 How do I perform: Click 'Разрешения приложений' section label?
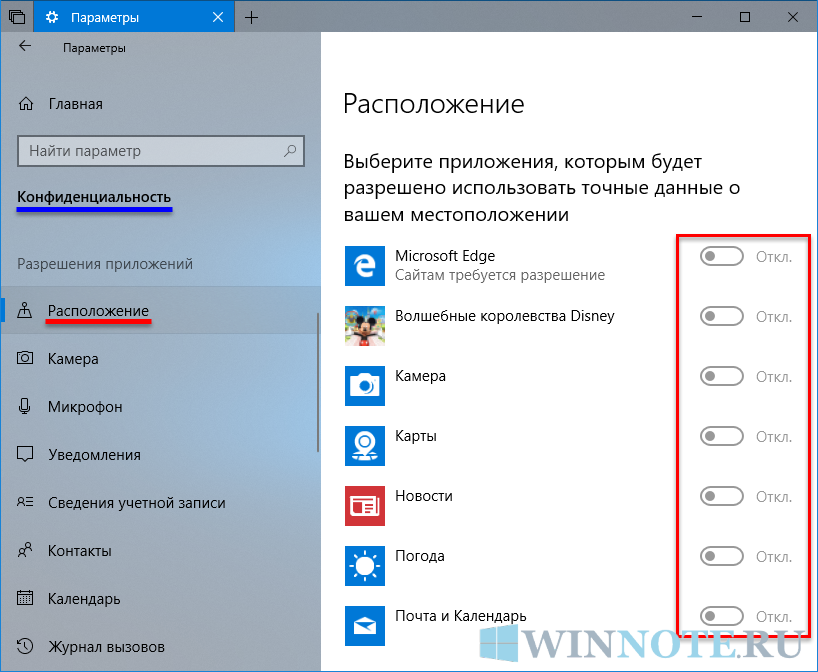[105, 263]
